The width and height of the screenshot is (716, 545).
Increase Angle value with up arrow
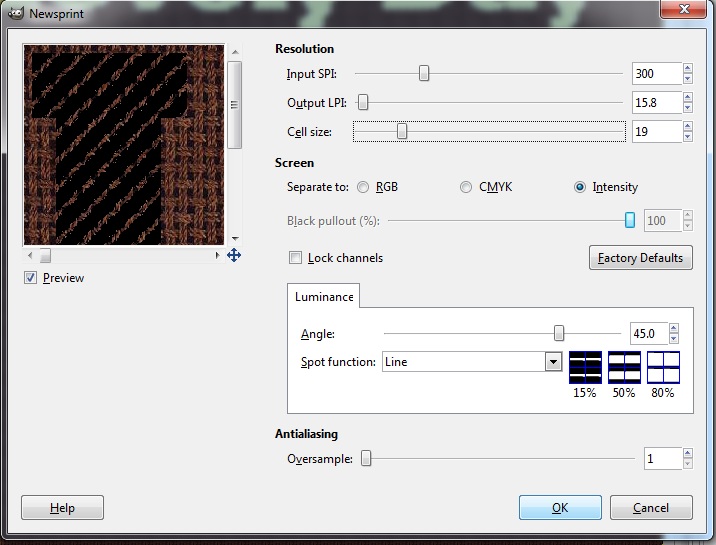(674, 328)
